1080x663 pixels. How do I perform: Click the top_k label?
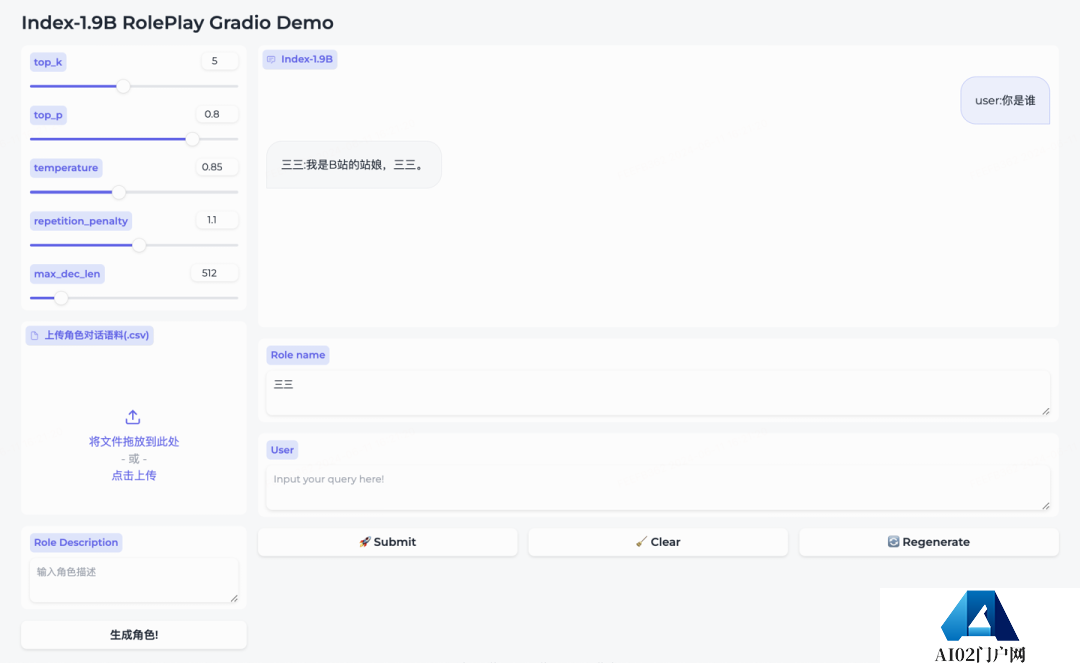point(48,62)
